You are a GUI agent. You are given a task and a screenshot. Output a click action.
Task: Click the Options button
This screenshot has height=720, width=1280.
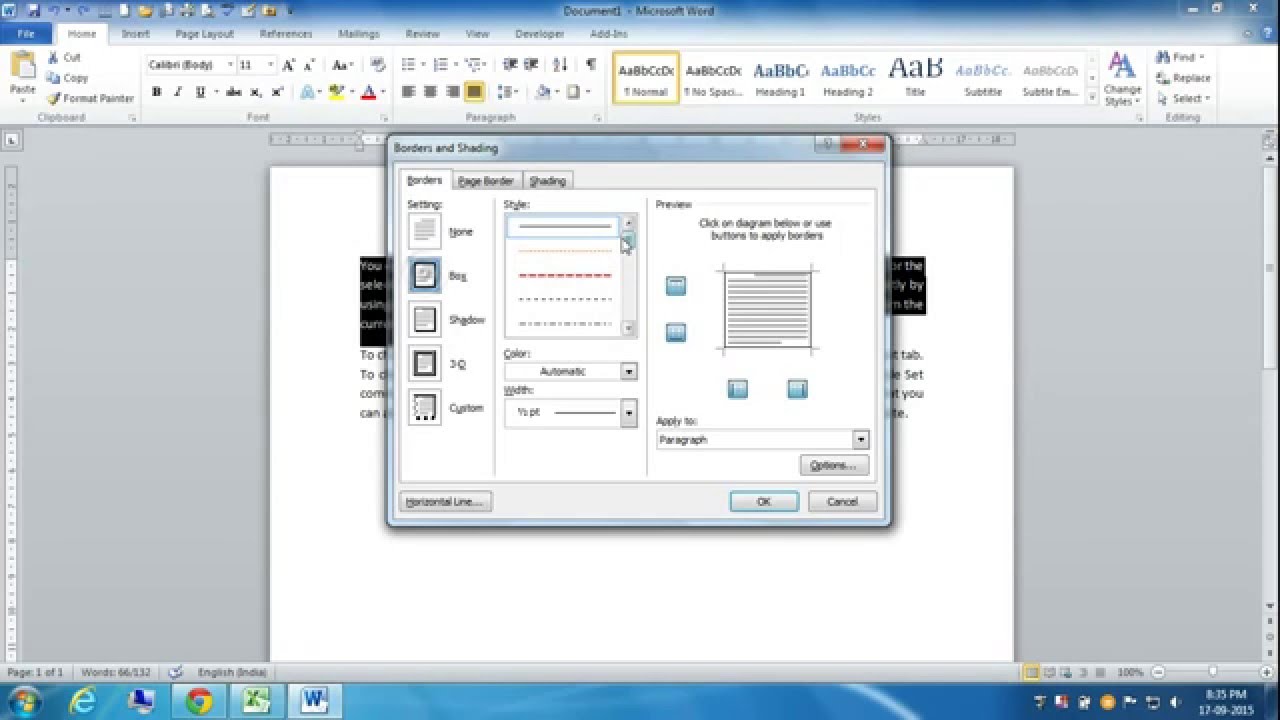834,465
